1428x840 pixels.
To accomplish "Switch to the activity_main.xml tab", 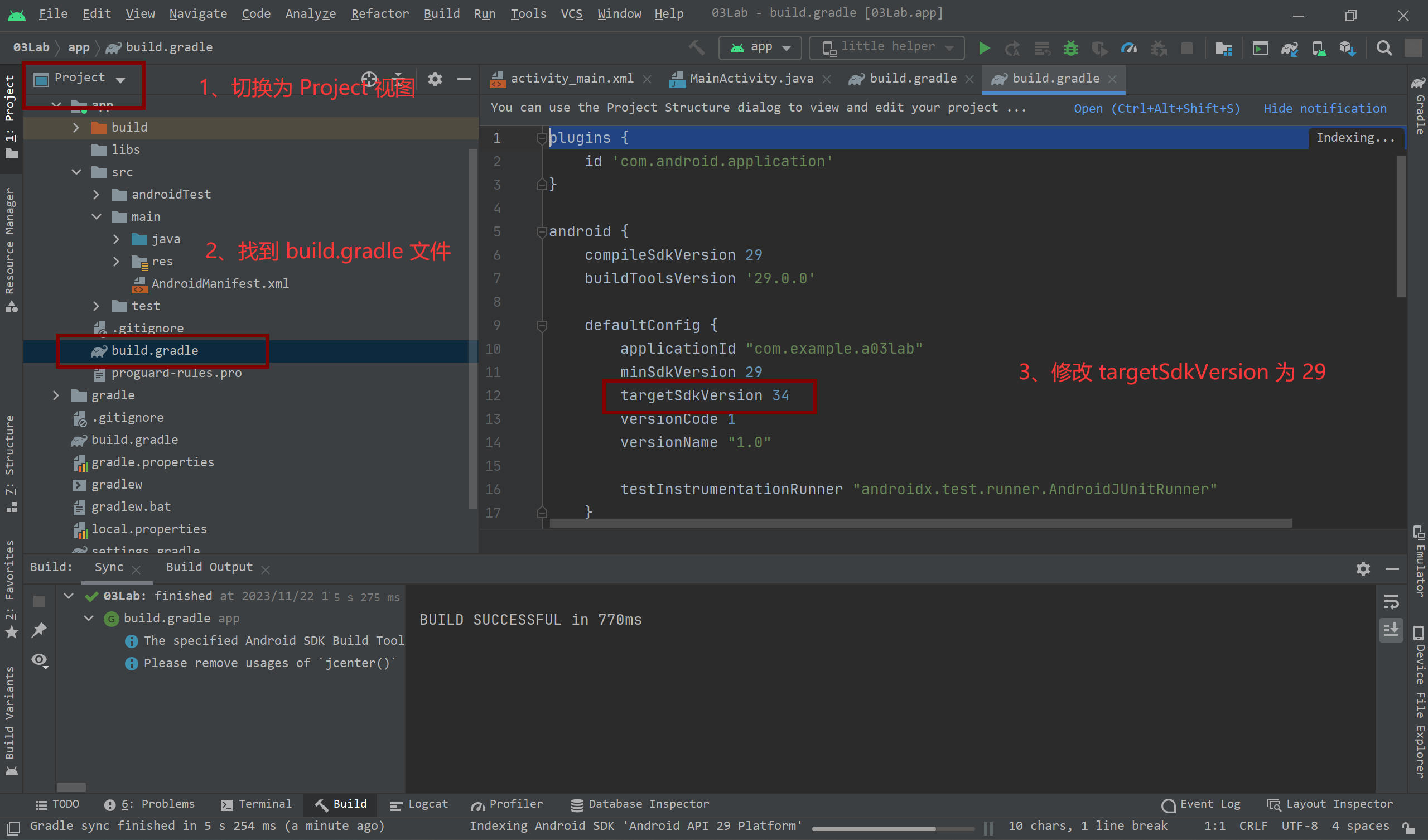I will [x=571, y=79].
